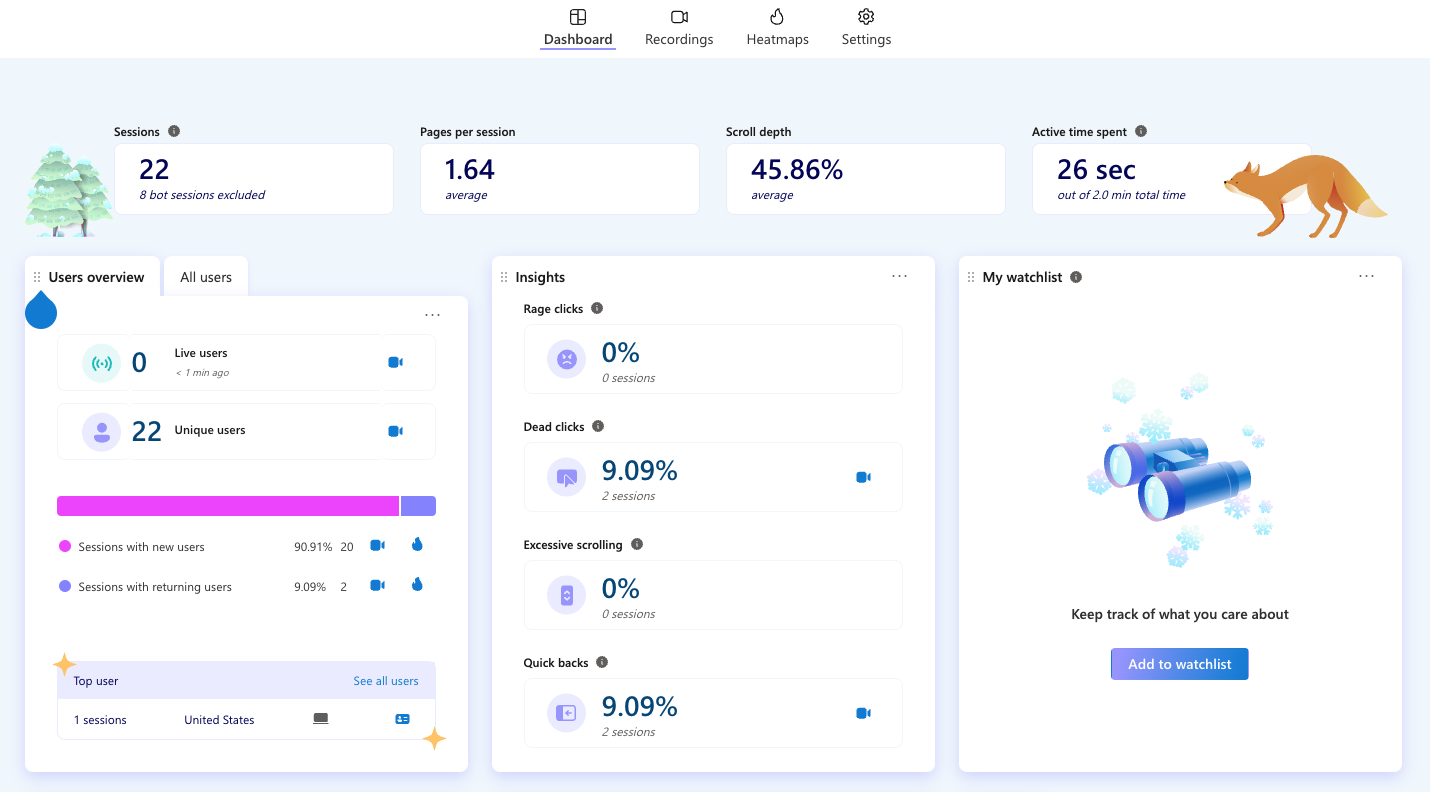Click the Live users broadcast icon
The image size is (1430, 792).
coord(102,363)
